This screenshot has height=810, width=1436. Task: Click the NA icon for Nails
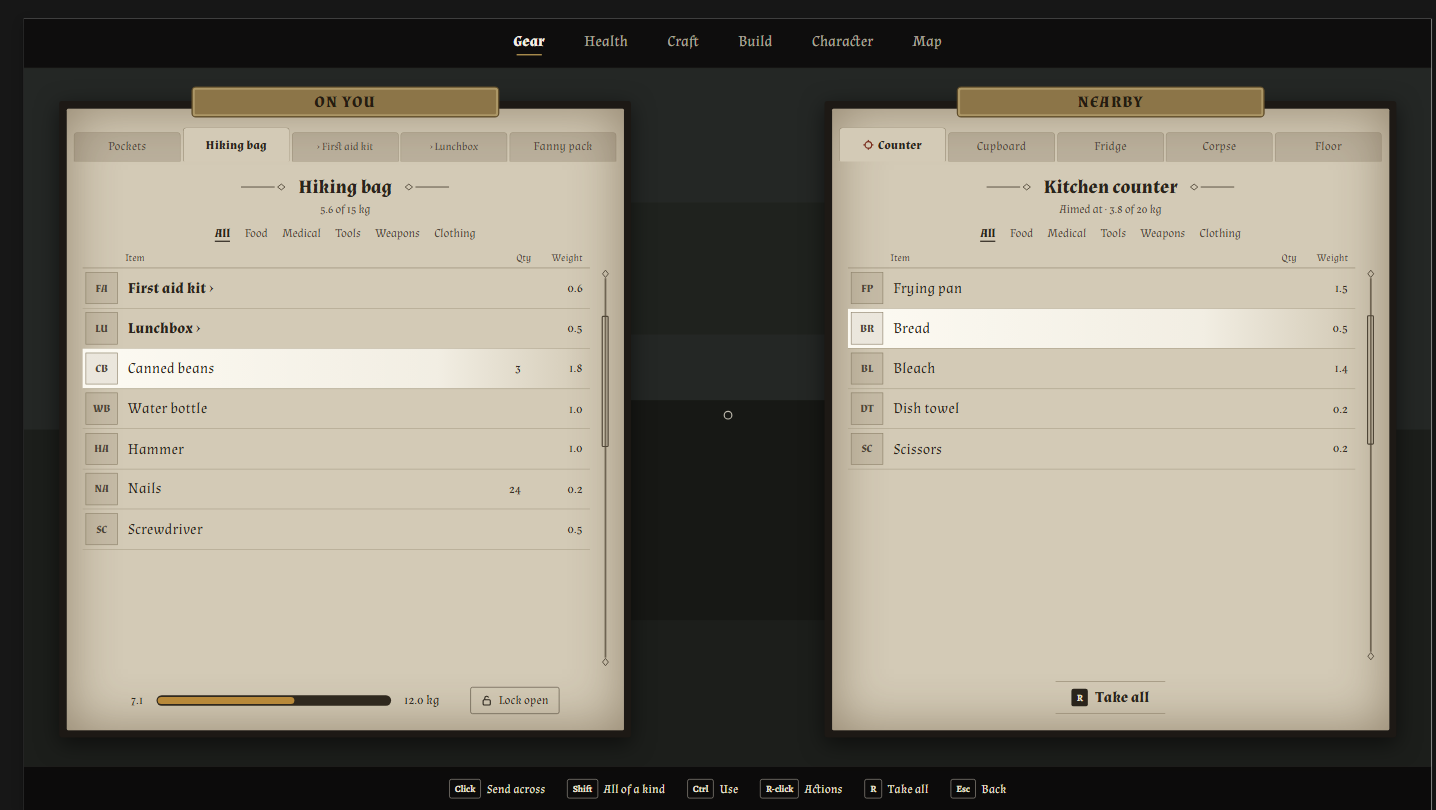pyautogui.click(x=101, y=489)
